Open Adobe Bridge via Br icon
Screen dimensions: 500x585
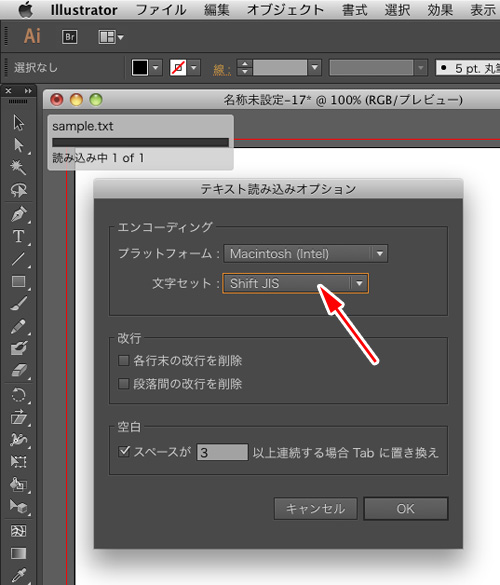[70, 37]
